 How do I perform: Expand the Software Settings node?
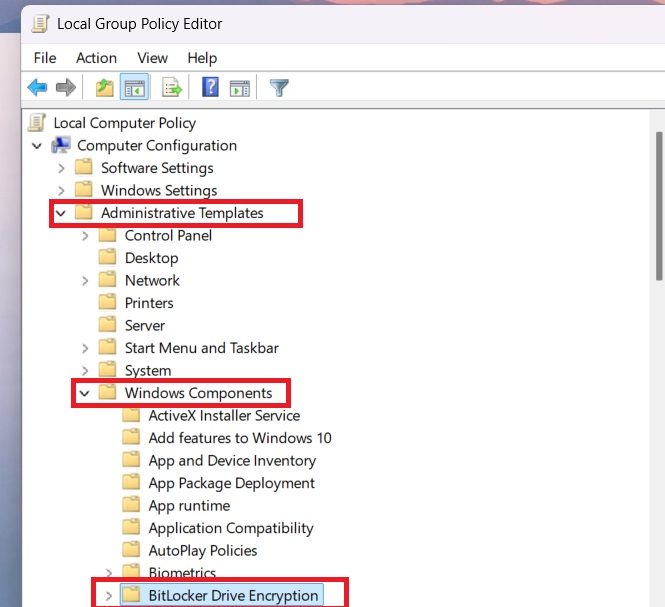tap(61, 168)
